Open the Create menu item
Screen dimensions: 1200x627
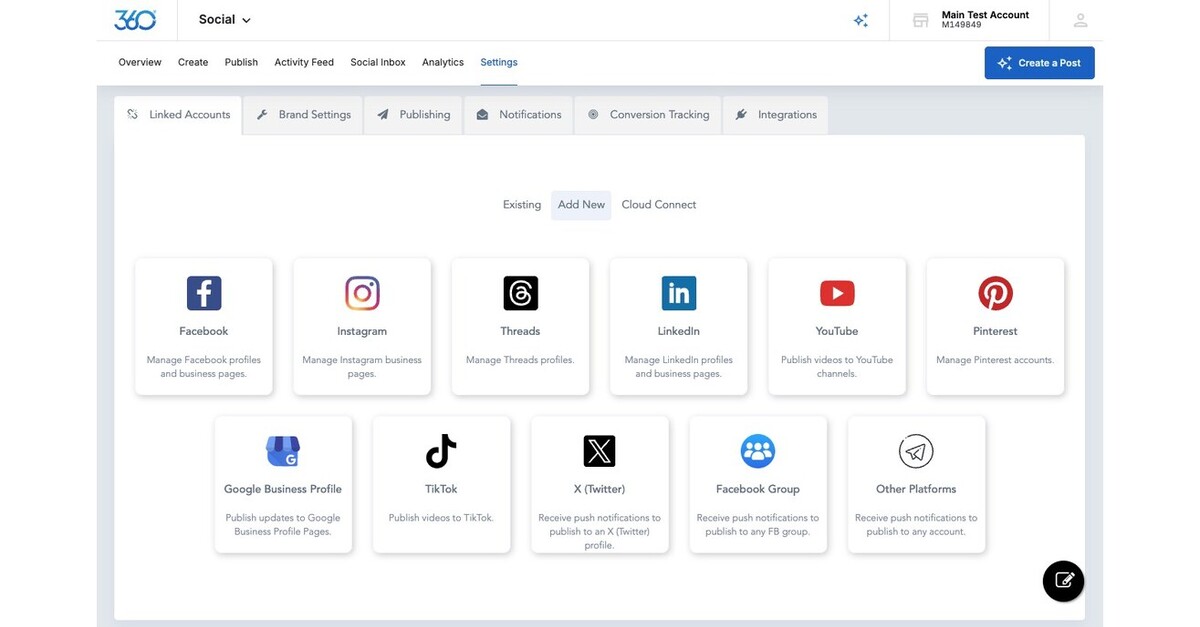193,62
